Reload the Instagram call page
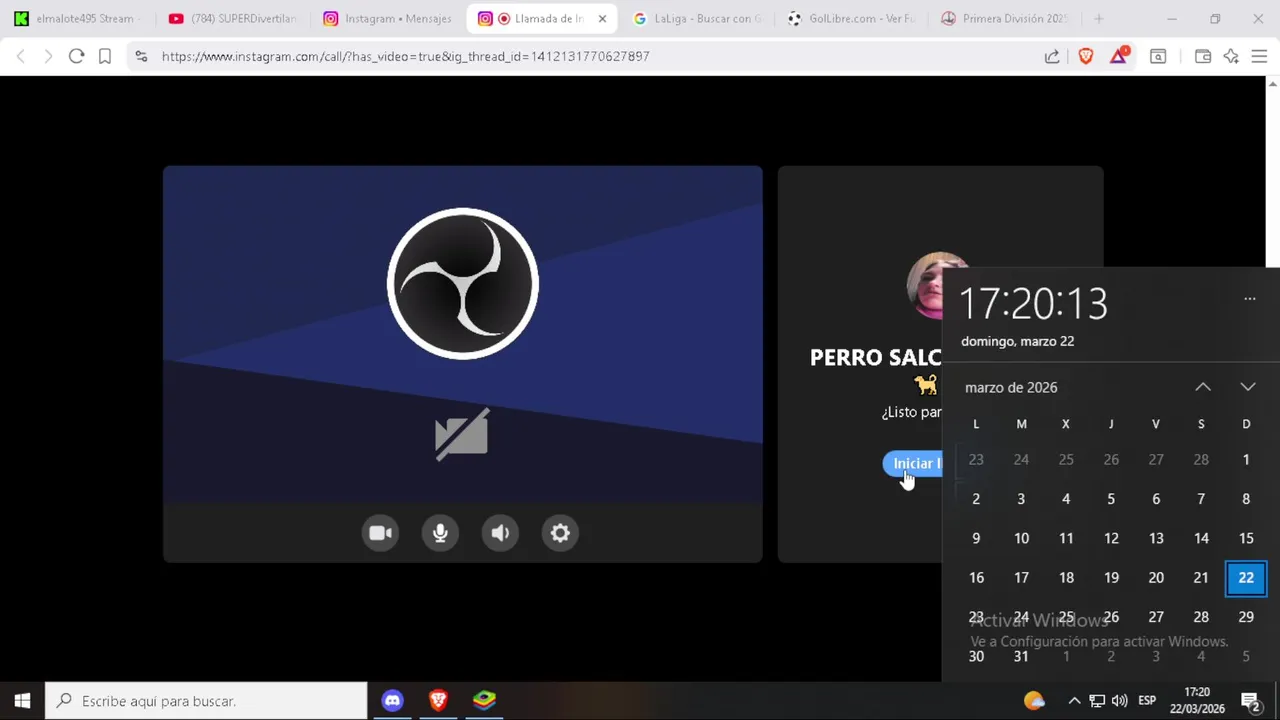The width and height of the screenshot is (1280, 720). coord(76,57)
